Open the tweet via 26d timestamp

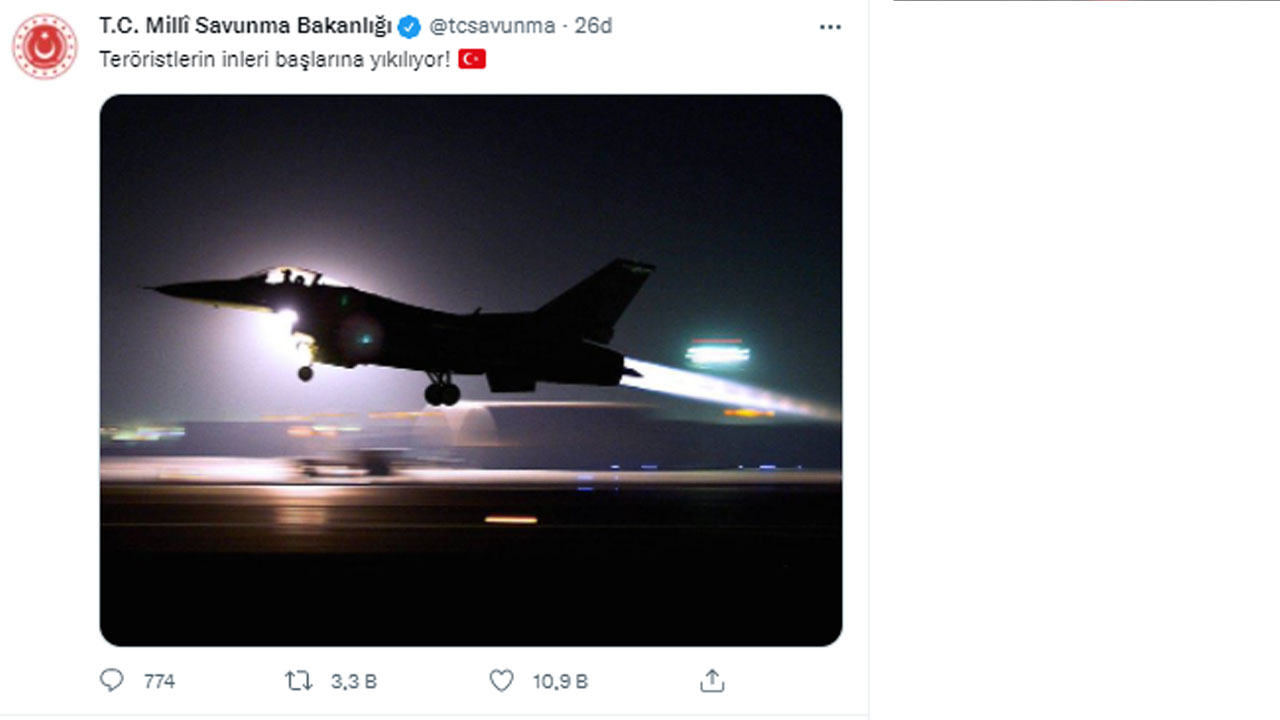[x=593, y=26]
